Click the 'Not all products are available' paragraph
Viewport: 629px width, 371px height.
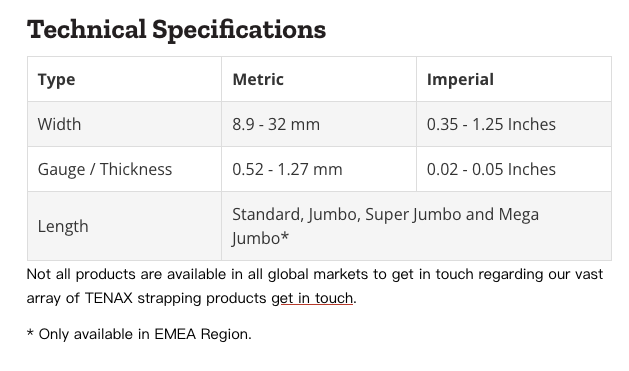click(315, 286)
